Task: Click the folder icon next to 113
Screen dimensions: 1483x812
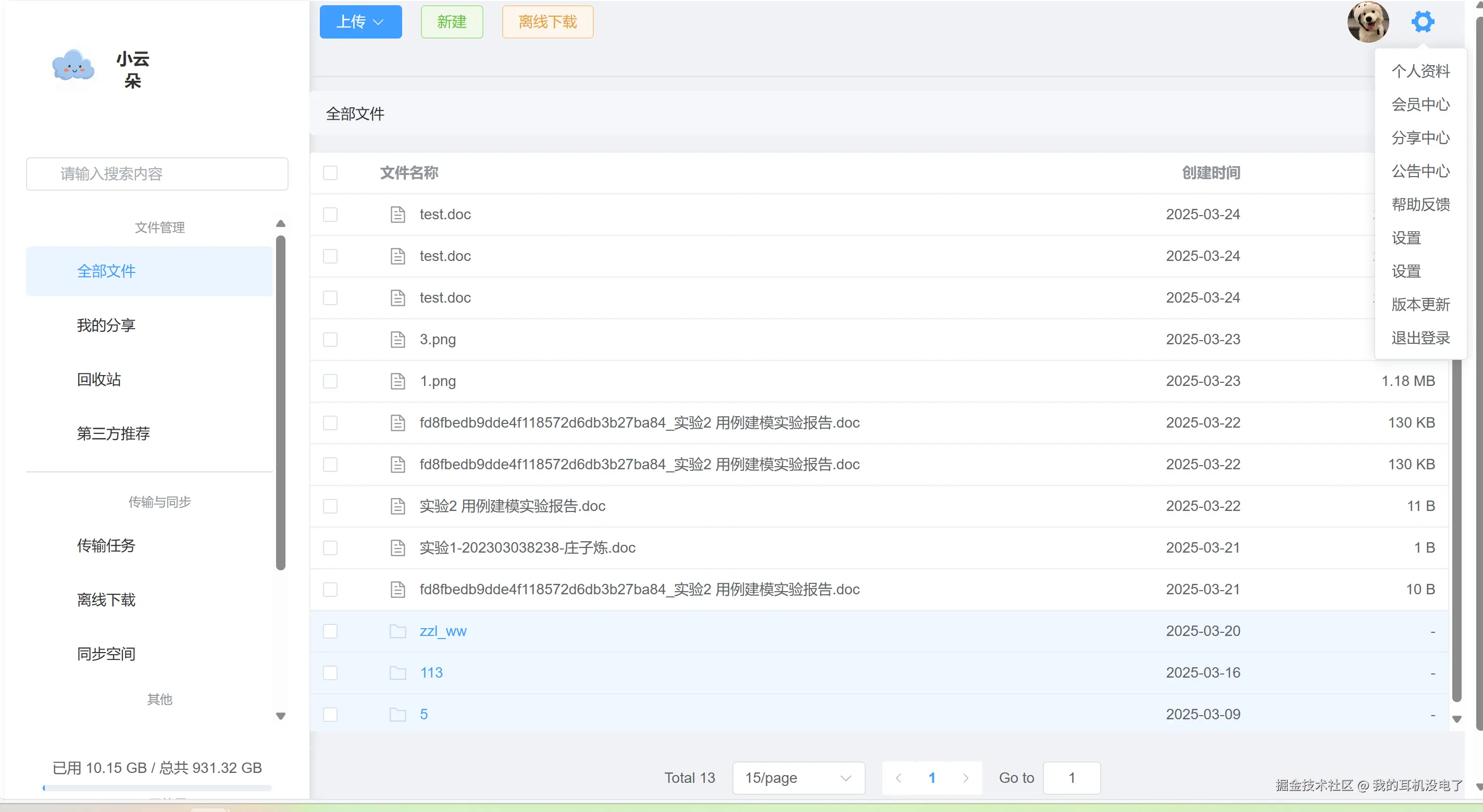Action: [x=398, y=673]
